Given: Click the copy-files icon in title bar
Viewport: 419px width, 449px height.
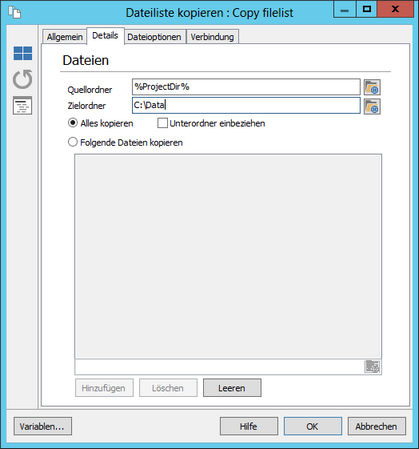Looking at the screenshot, I should pyautogui.click(x=14, y=12).
